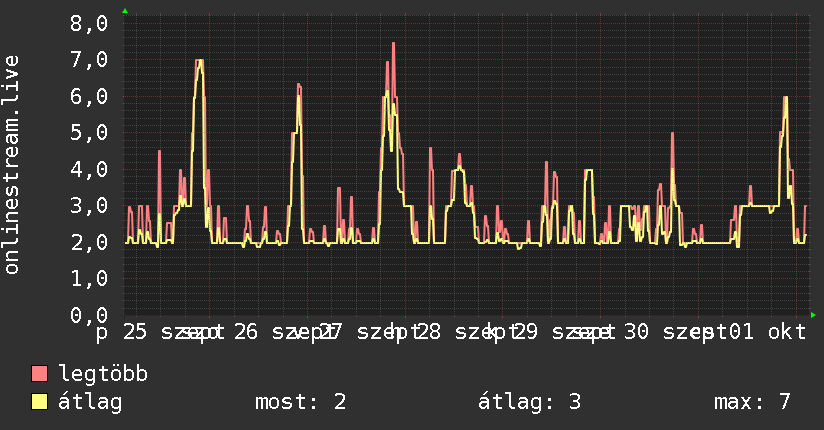Click the 'átlag: 3' statistic value
Image resolution: width=824 pixels, height=430 pixels.
click(529, 402)
